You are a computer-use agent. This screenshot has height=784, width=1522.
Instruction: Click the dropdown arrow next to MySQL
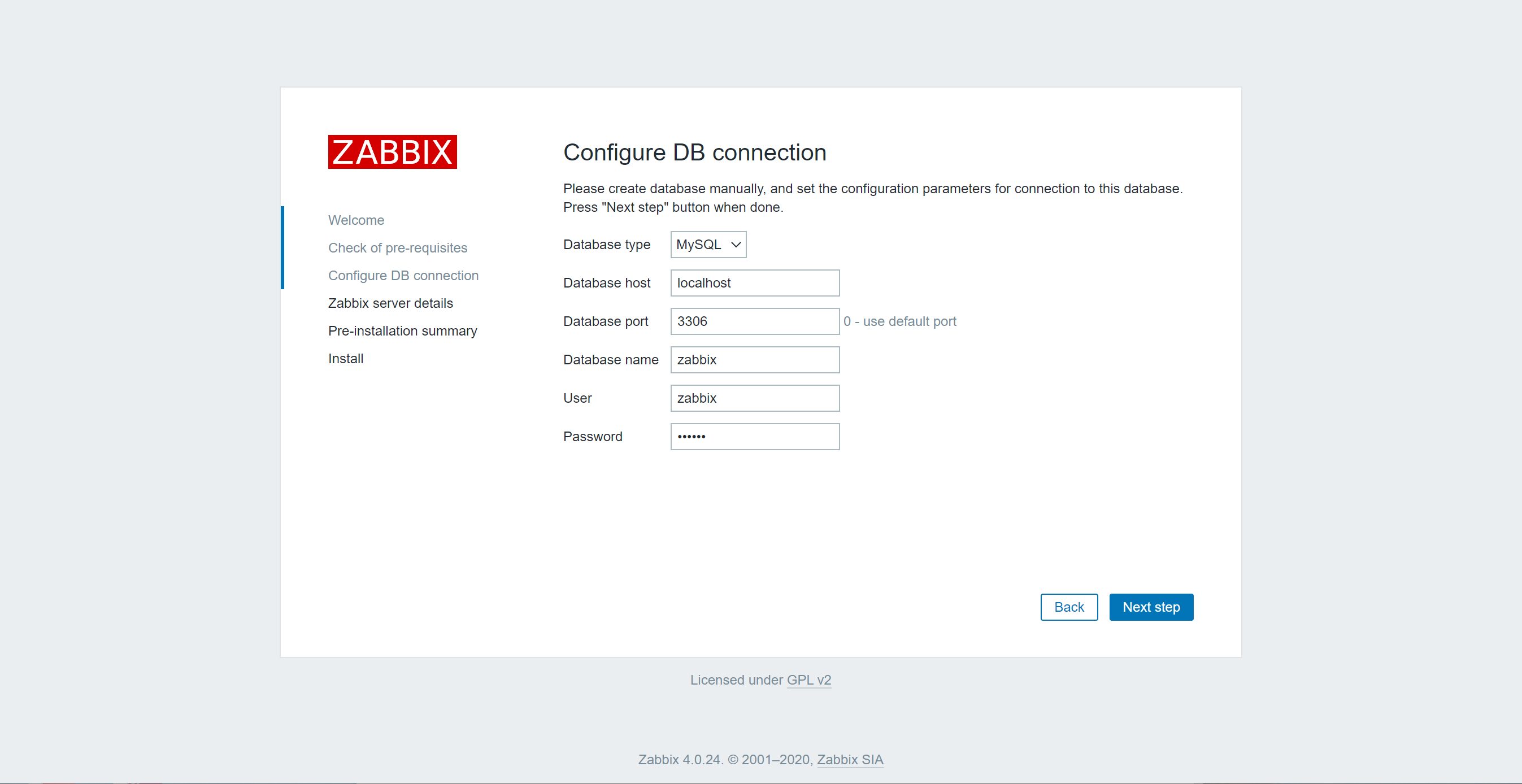click(734, 244)
